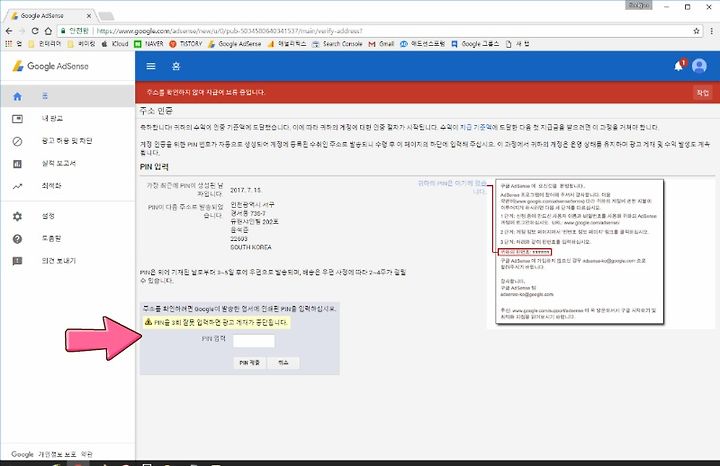Click the 'PIN 제출' submit button

(x=249, y=363)
